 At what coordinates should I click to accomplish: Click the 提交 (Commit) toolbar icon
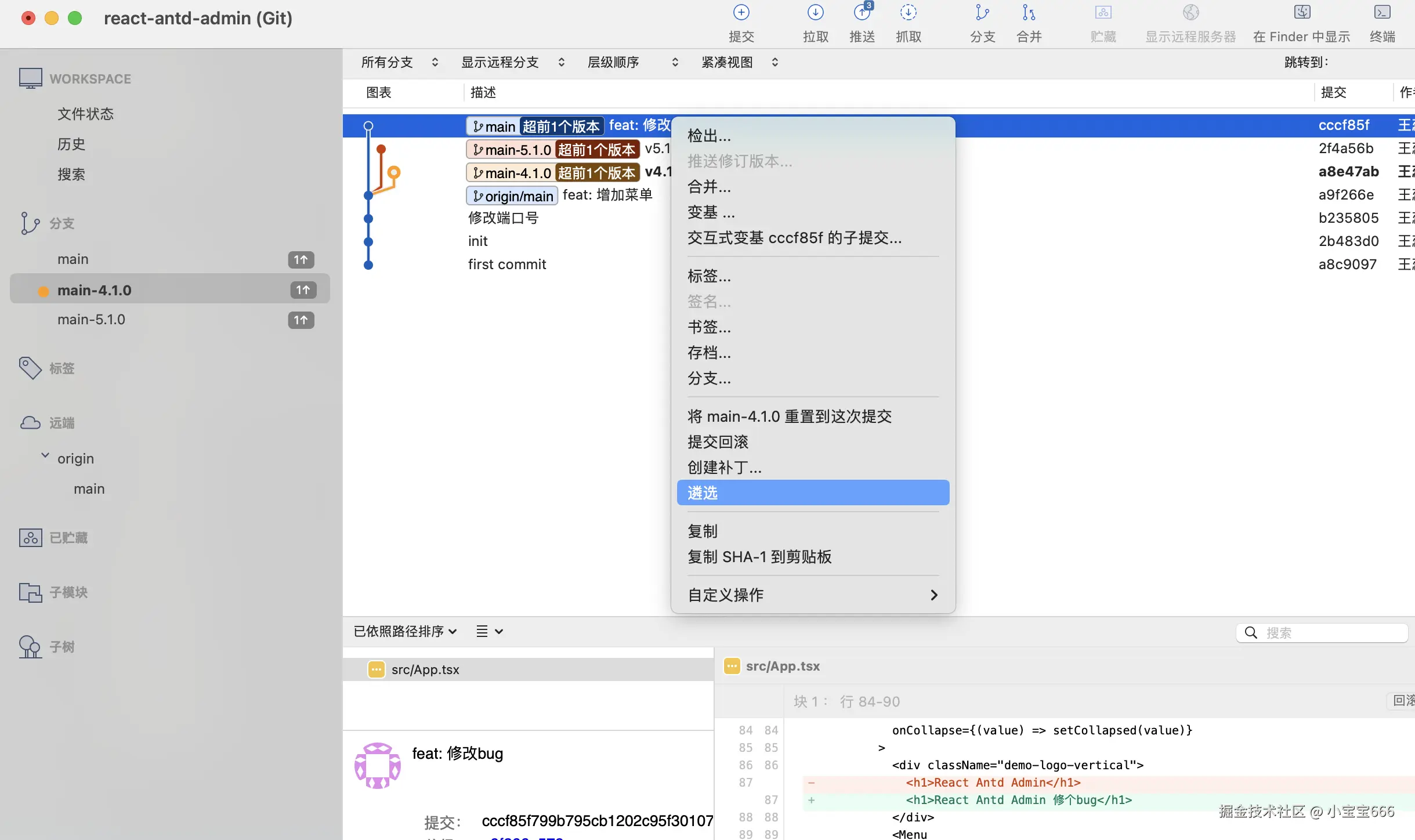tap(741, 13)
